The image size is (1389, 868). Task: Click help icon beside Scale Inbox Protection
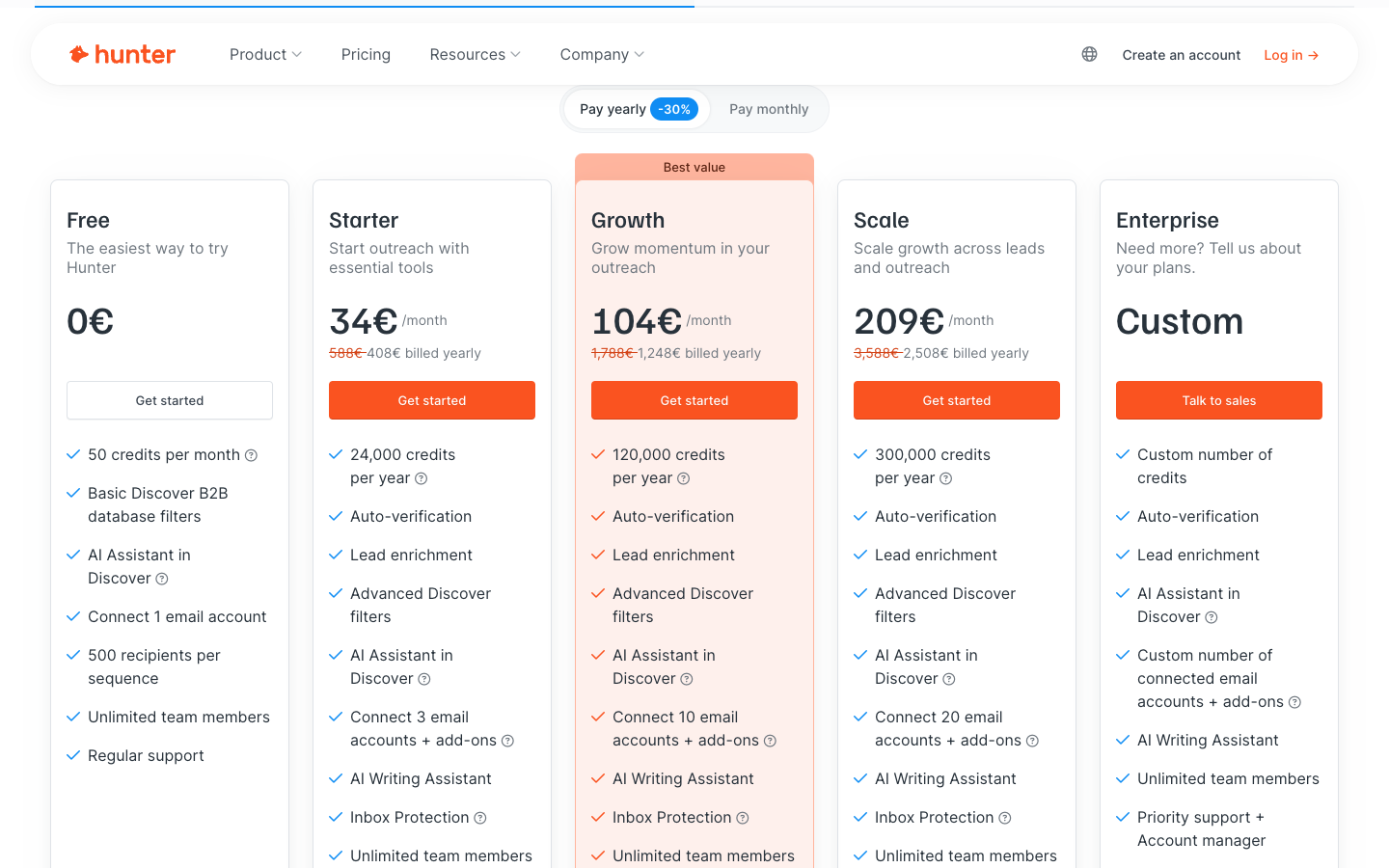(x=1005, y=818)
